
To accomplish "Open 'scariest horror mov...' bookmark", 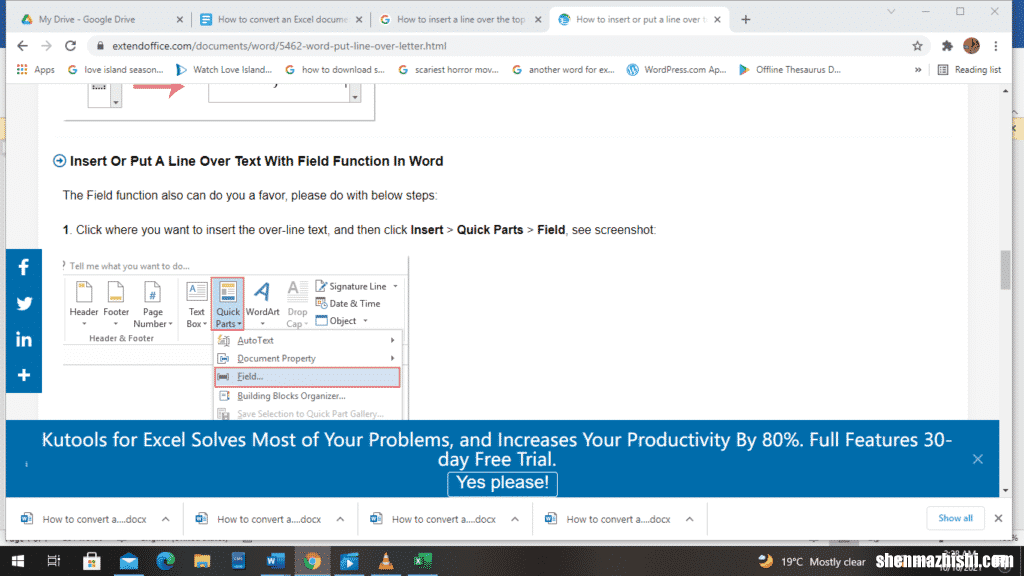I will coord(448,69).
